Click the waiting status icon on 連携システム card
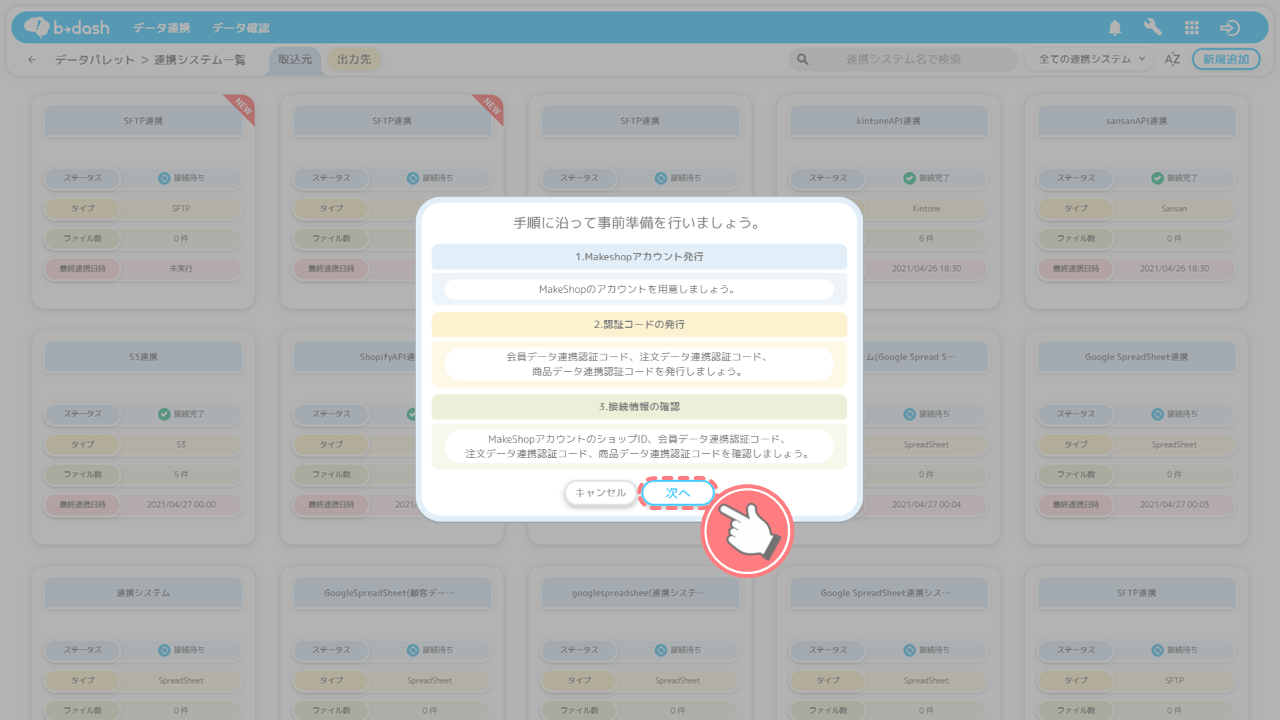 click(165, 650)
